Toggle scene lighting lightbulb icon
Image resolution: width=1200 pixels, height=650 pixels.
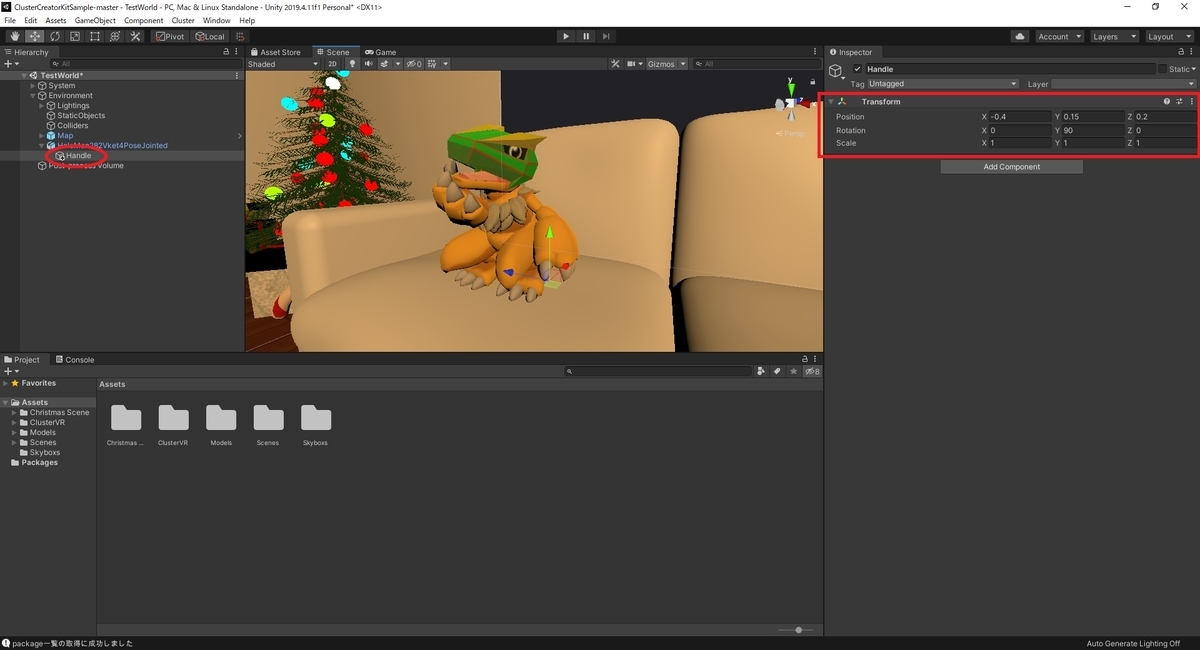tap(351, 64)
